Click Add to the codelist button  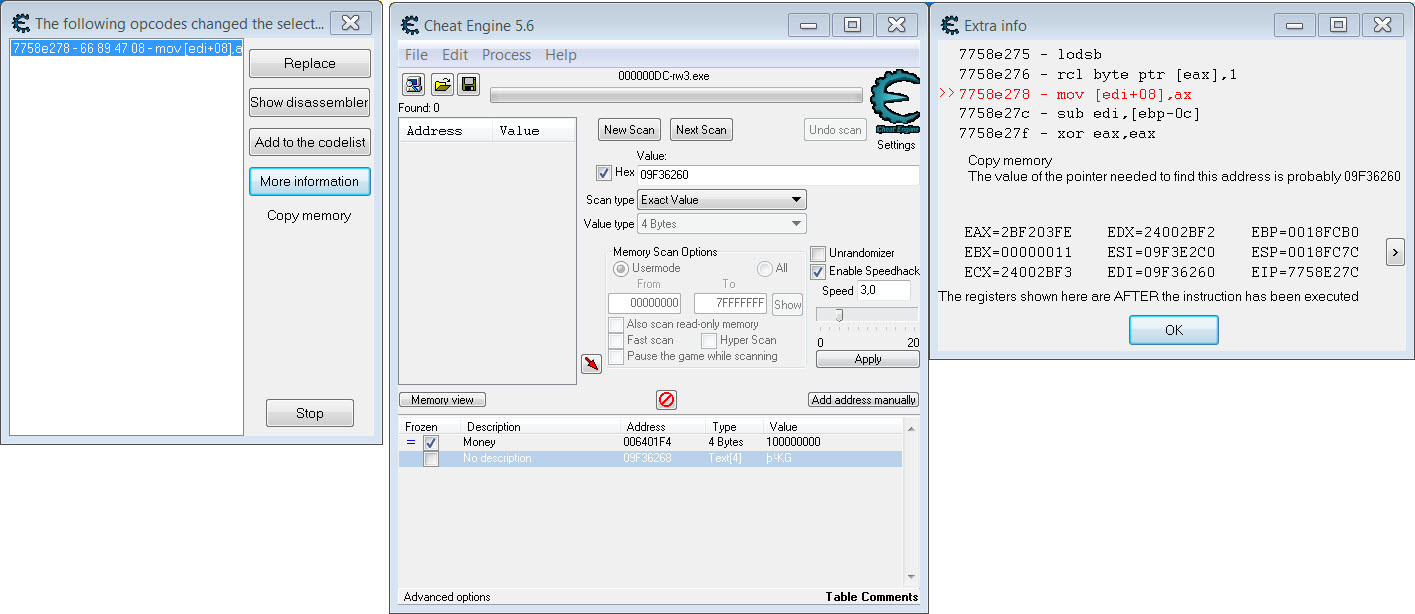point(310,142)
